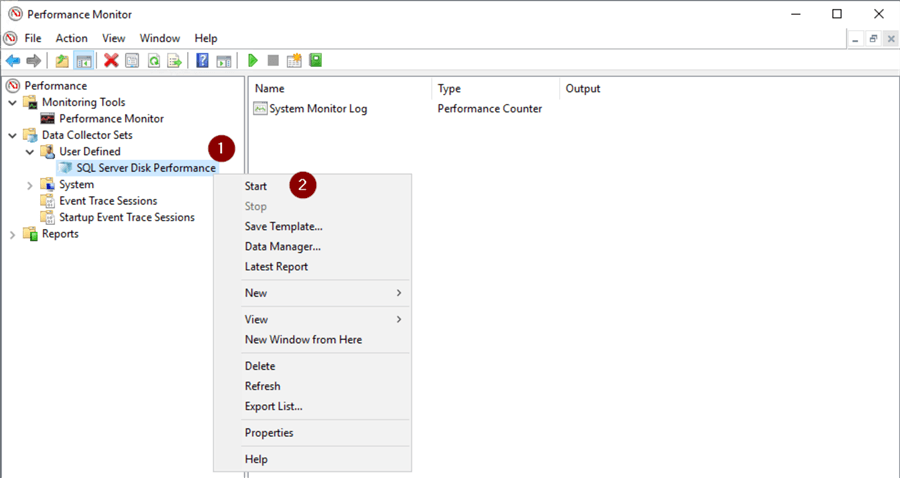Select Monitoring Tools in the tree
The width and height of the screenshot is (900, 478).
point(84,102)
